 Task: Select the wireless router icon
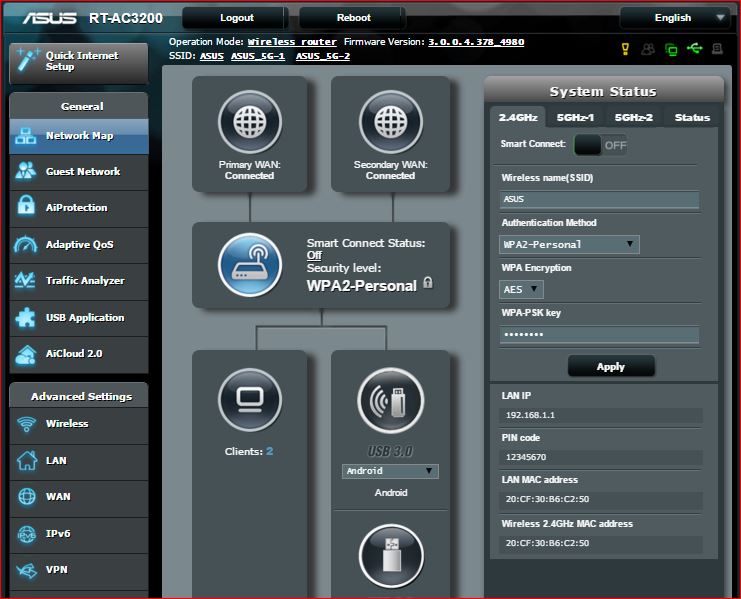(x=250, y=265)
